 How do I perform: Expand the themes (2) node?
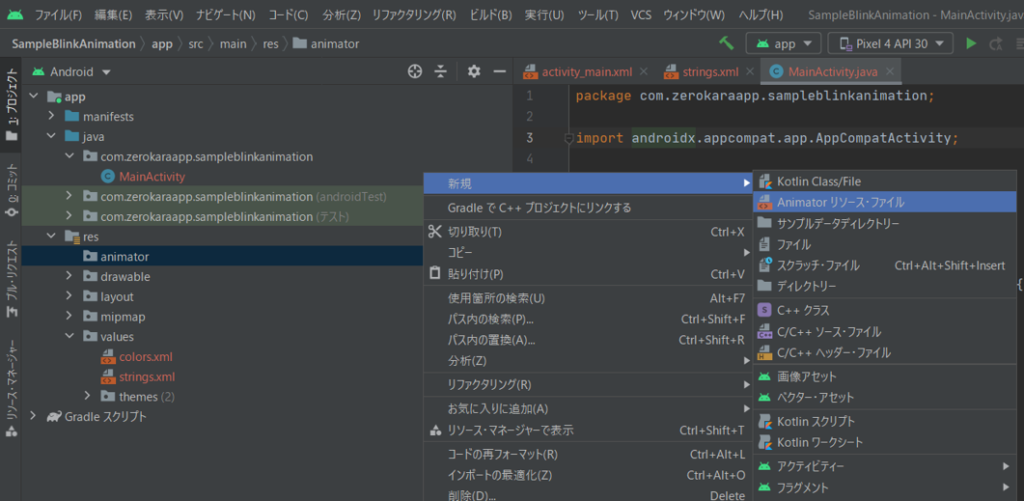(88, 396)
